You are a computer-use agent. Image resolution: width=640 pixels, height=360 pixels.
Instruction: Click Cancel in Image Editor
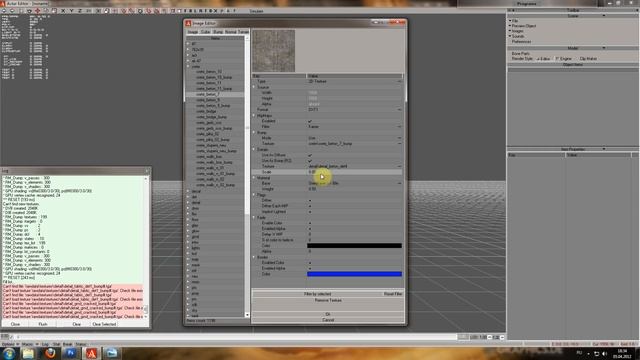coord(328,320)
